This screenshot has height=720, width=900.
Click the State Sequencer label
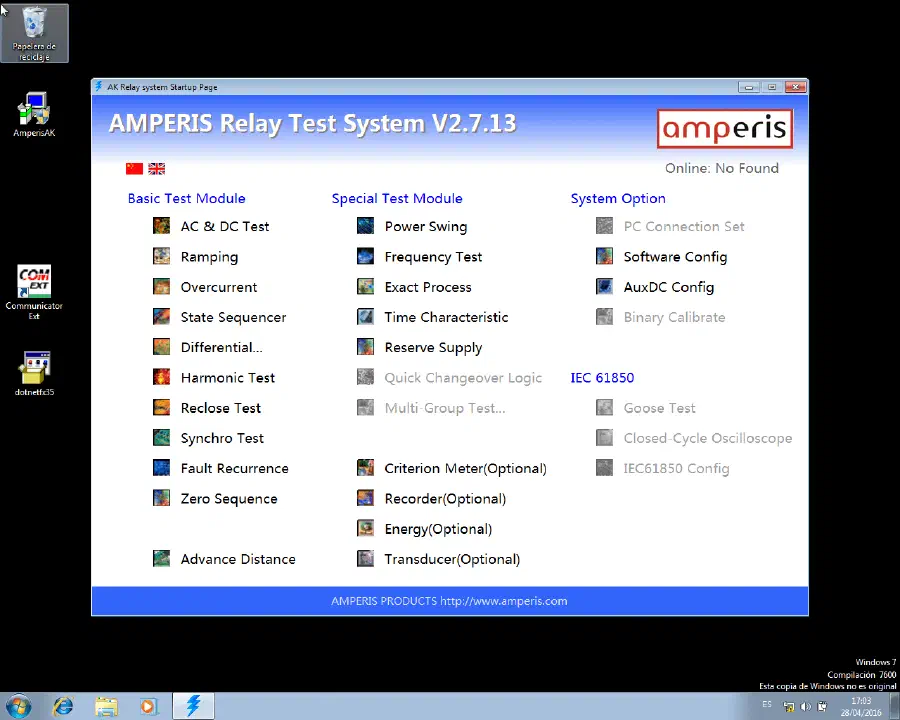click(233, 318)
